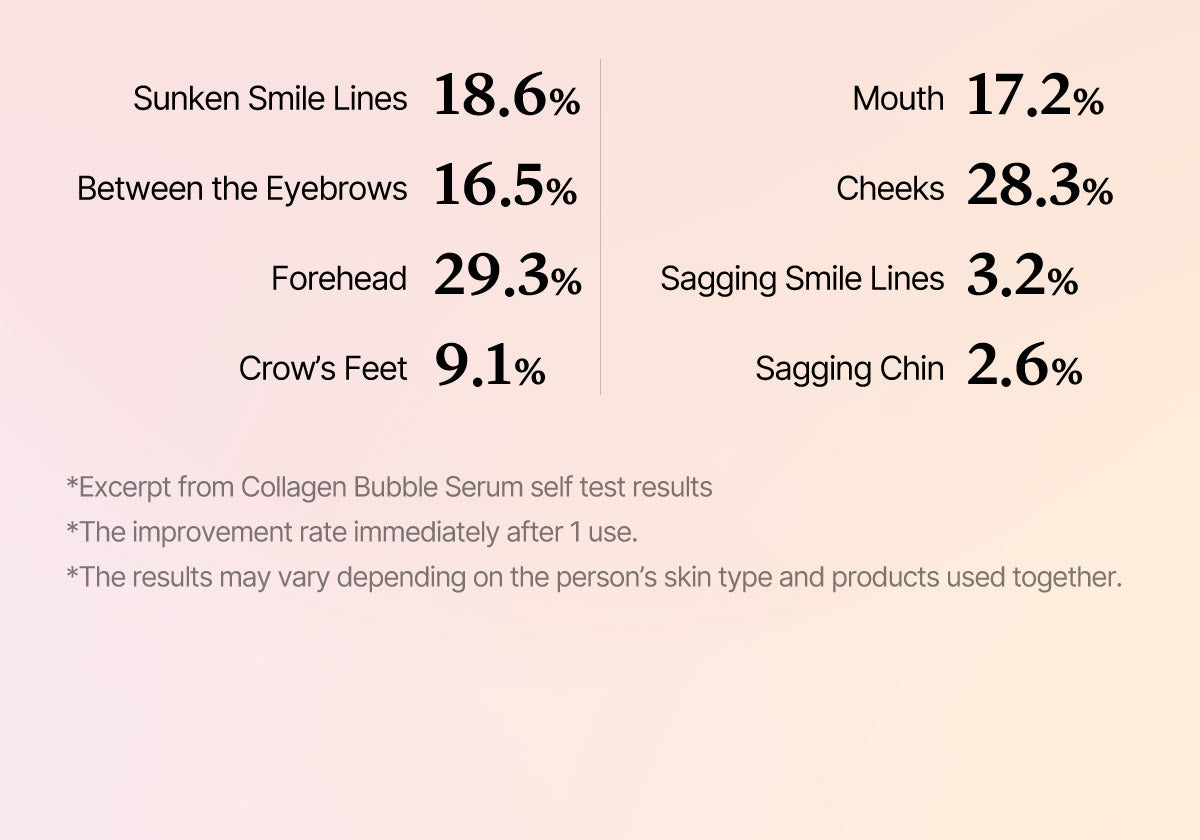
Task: Select the Between the Eyebrows label
Action: click(242, 189)
